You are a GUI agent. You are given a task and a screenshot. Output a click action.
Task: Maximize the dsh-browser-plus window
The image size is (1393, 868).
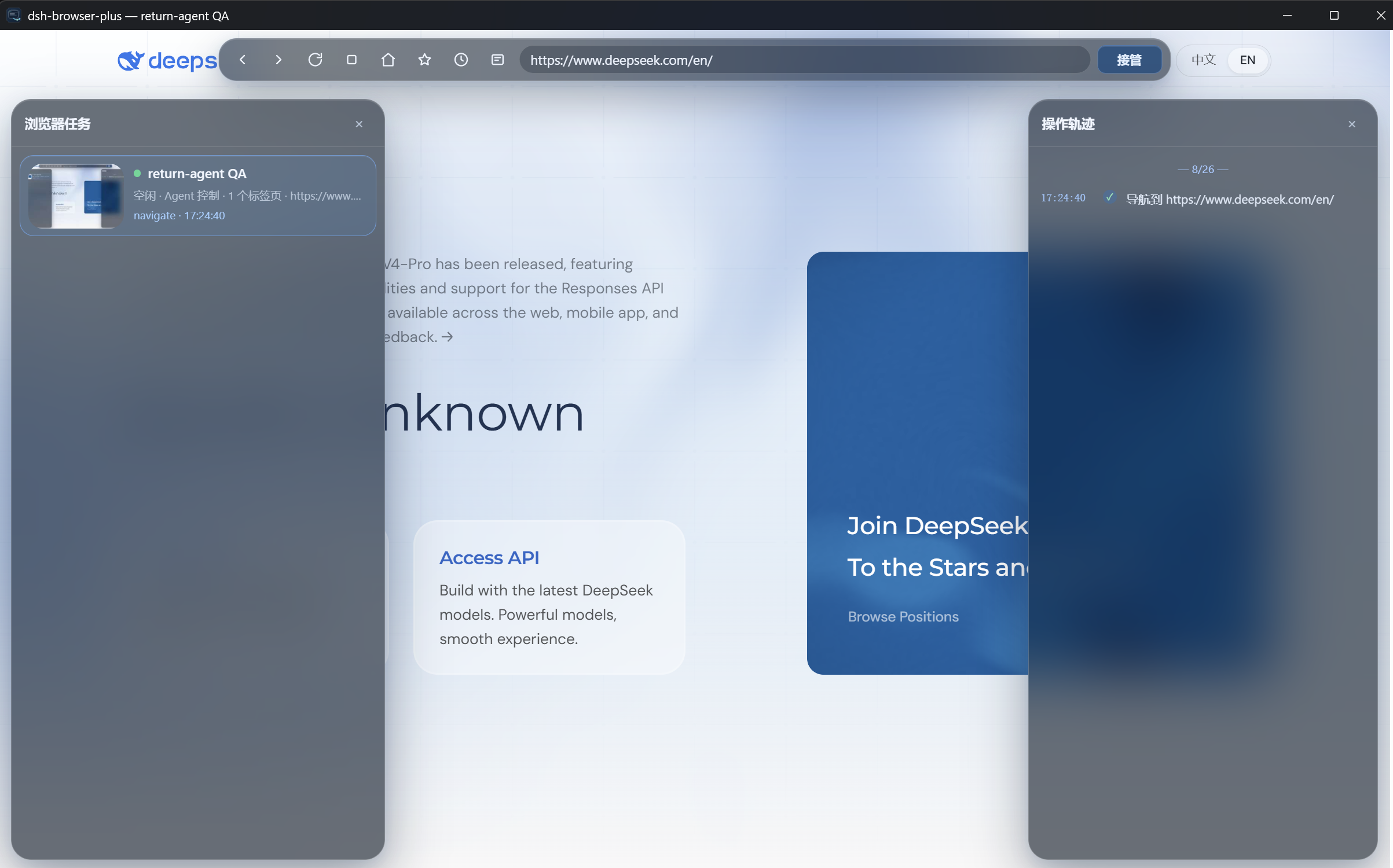[x=1334, y=15]
